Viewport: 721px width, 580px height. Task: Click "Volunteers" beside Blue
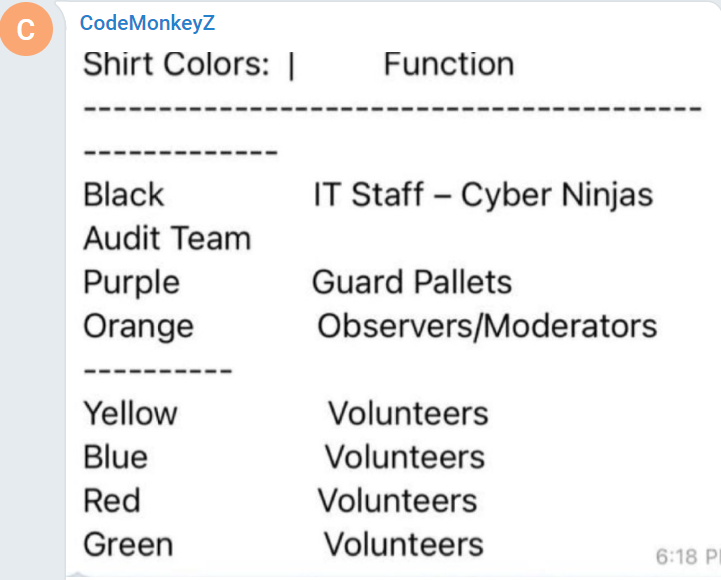click(x=405, y=457)
